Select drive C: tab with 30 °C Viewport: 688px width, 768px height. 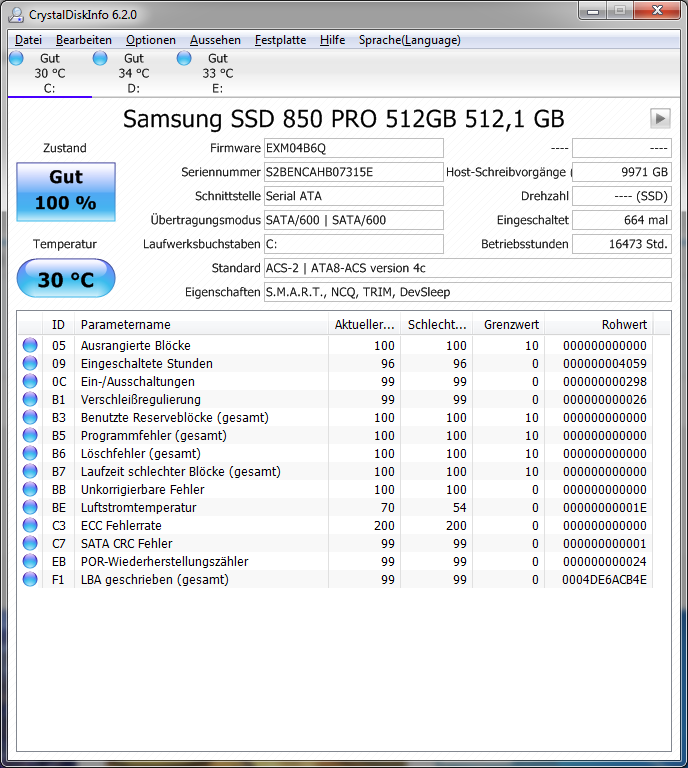tap(49, 73)
